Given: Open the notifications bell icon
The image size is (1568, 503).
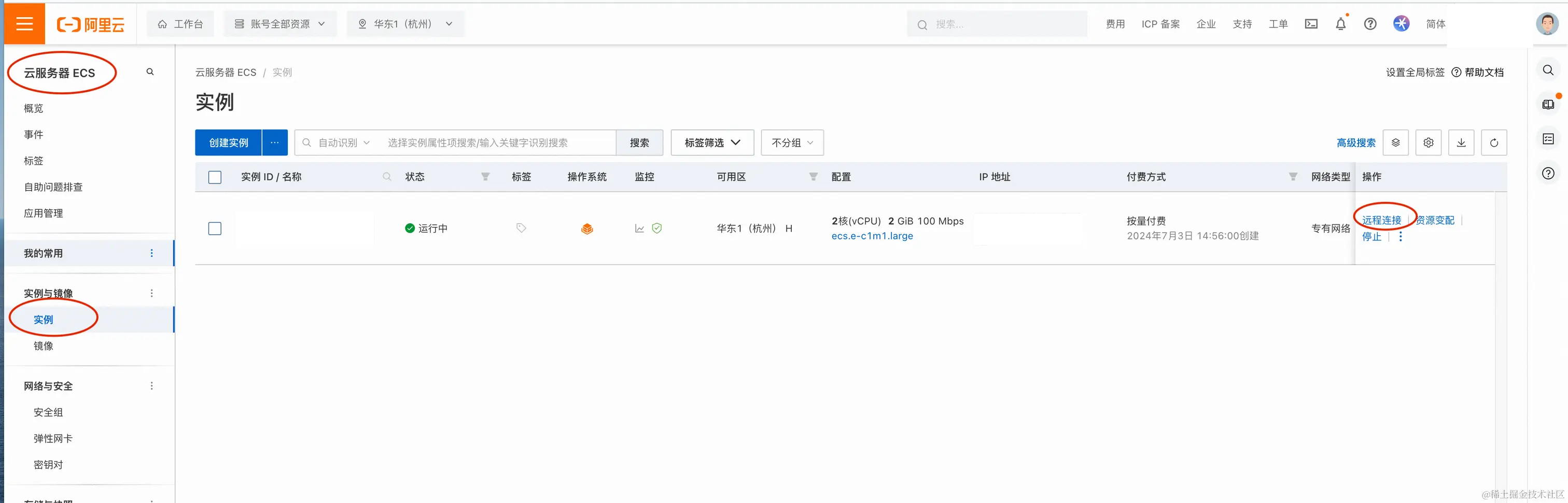Looking at the screenshot, I should click(x=1340, y=24).
